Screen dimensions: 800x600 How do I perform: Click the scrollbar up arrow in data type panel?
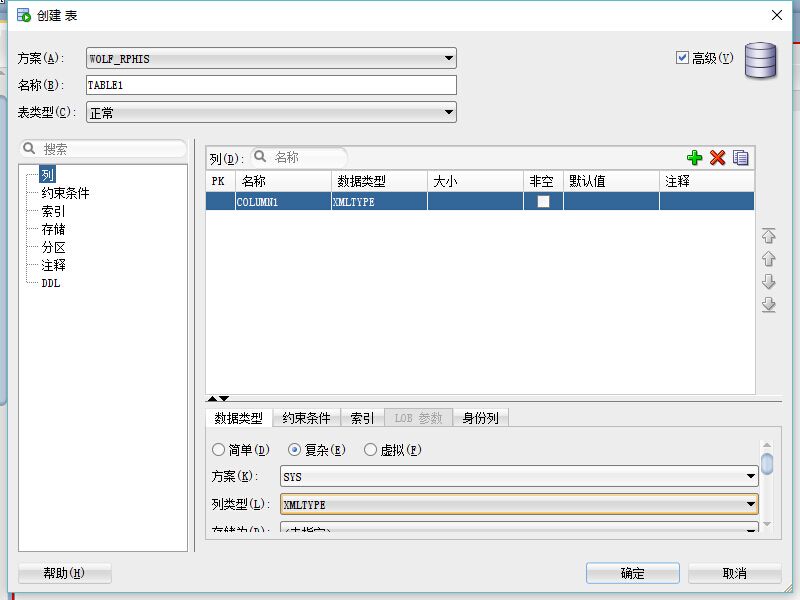[x=766, y=445]
